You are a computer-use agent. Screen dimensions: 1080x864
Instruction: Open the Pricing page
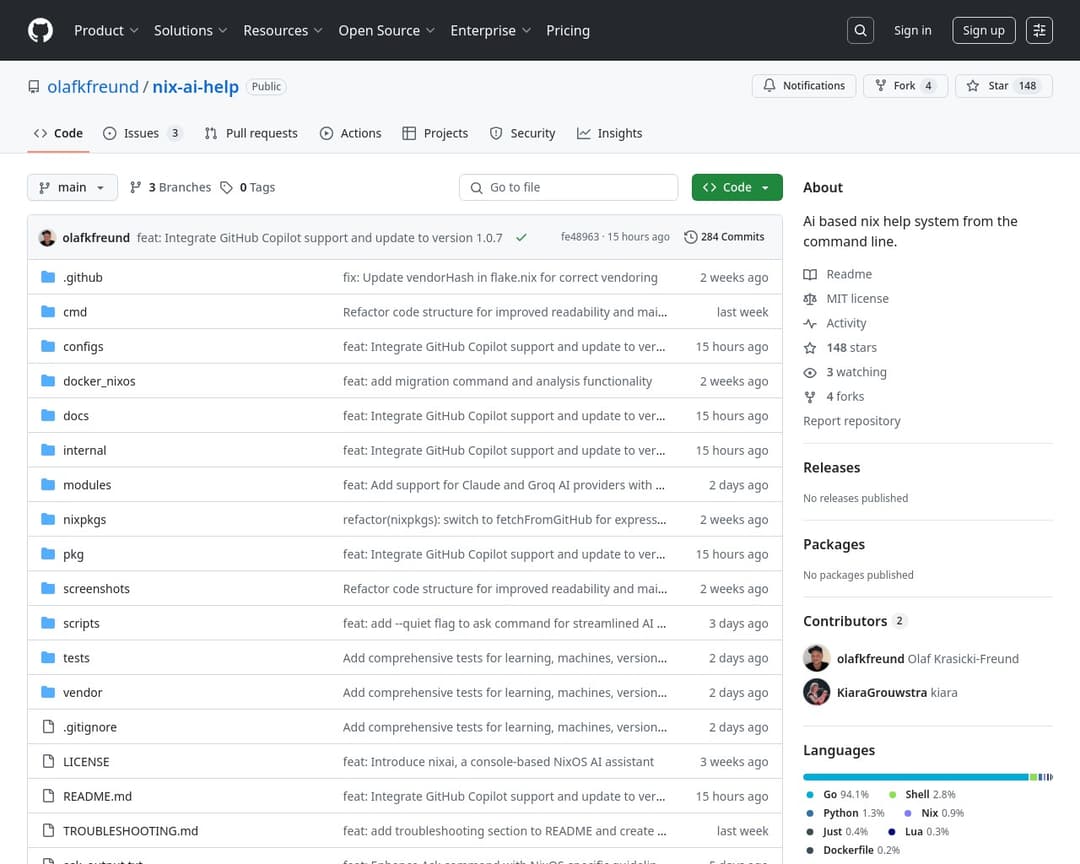568,30
